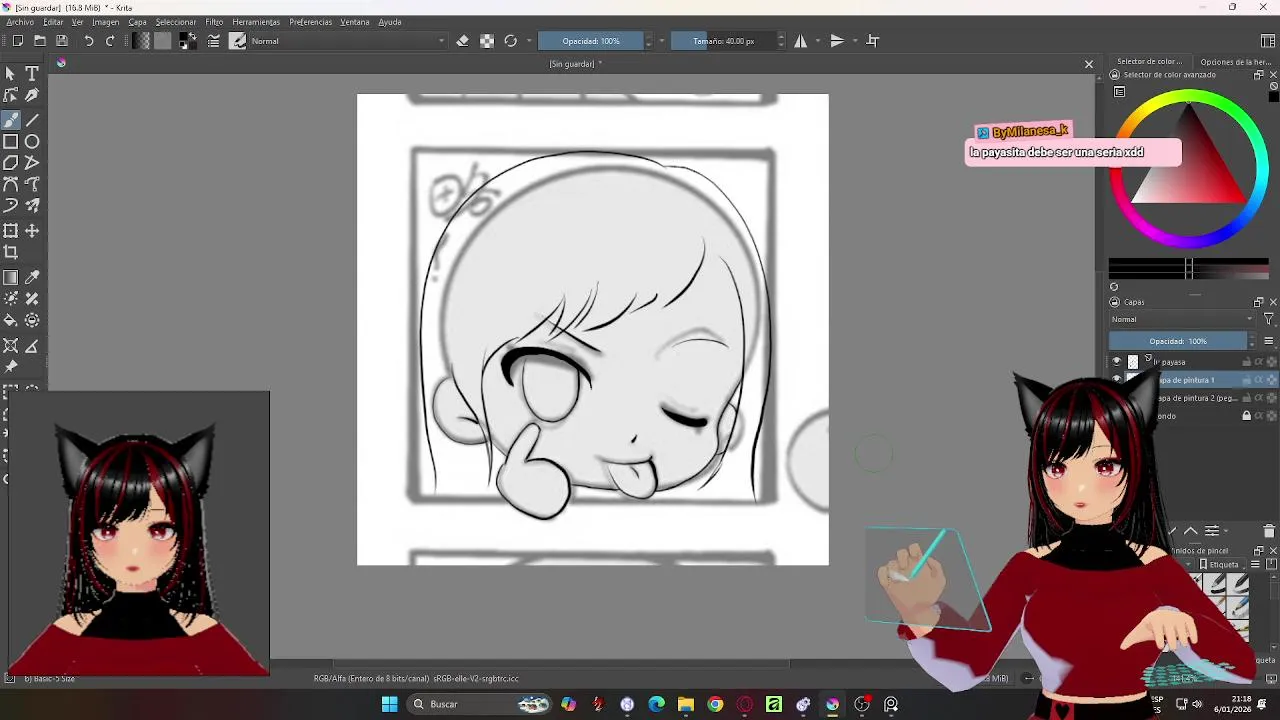The image size is (1280, 720).
Task: Create a new document from toolbar
Action: pyautogui.click(x=17, y=41)
